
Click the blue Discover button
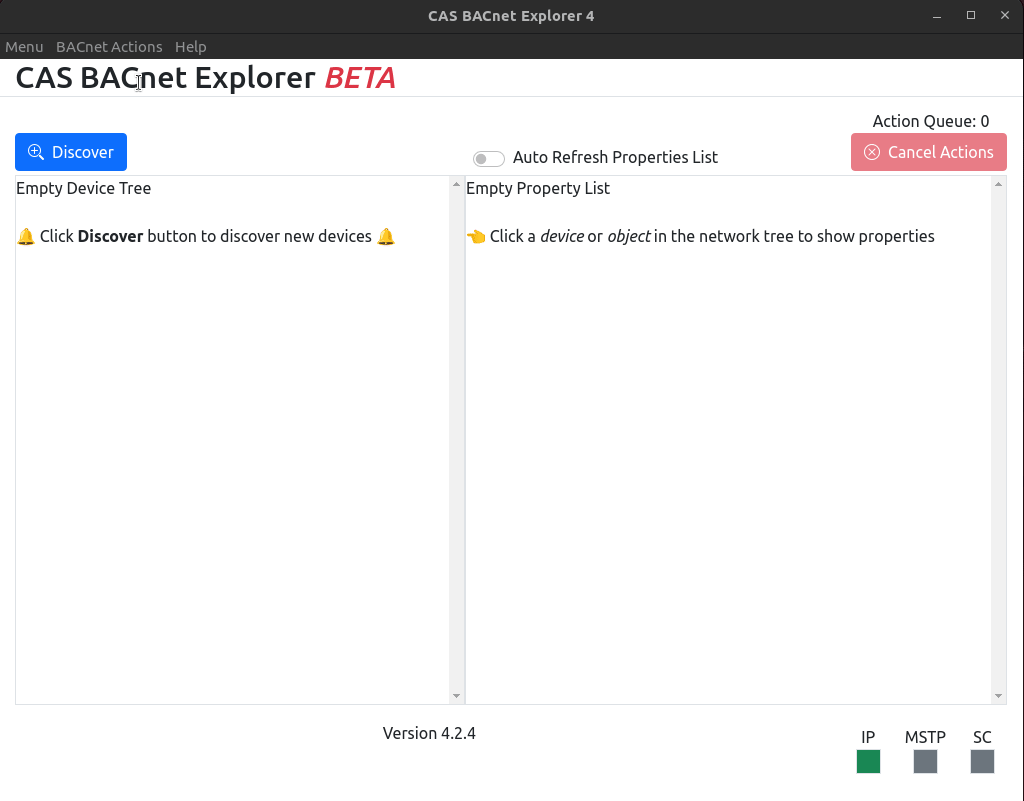tap(71, 152)
